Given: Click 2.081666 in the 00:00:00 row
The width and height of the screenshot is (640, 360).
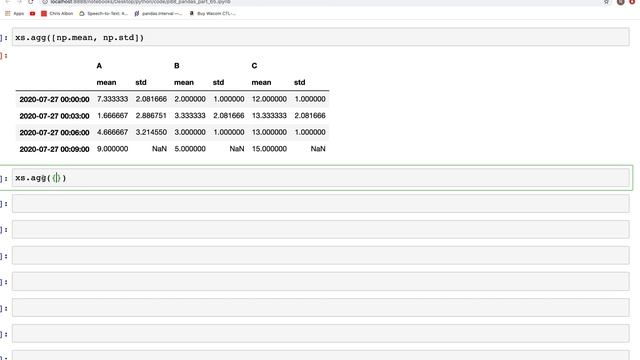Looking at the screenshot, I should (x=151, y=99).
